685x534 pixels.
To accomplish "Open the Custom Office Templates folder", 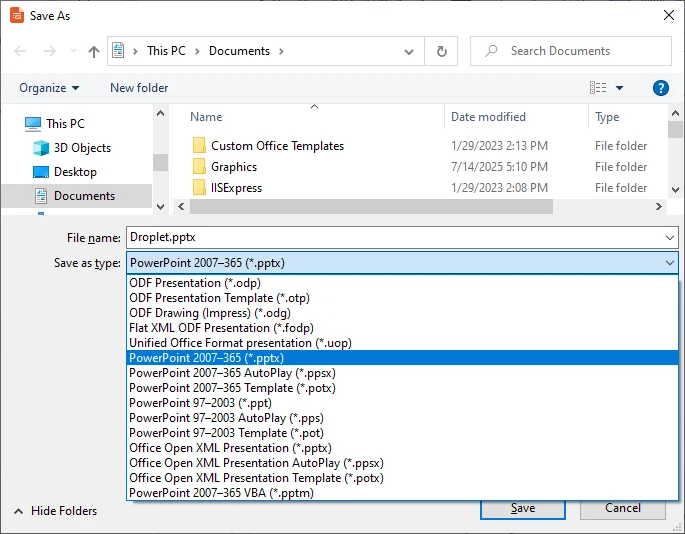I will (277, 146).
